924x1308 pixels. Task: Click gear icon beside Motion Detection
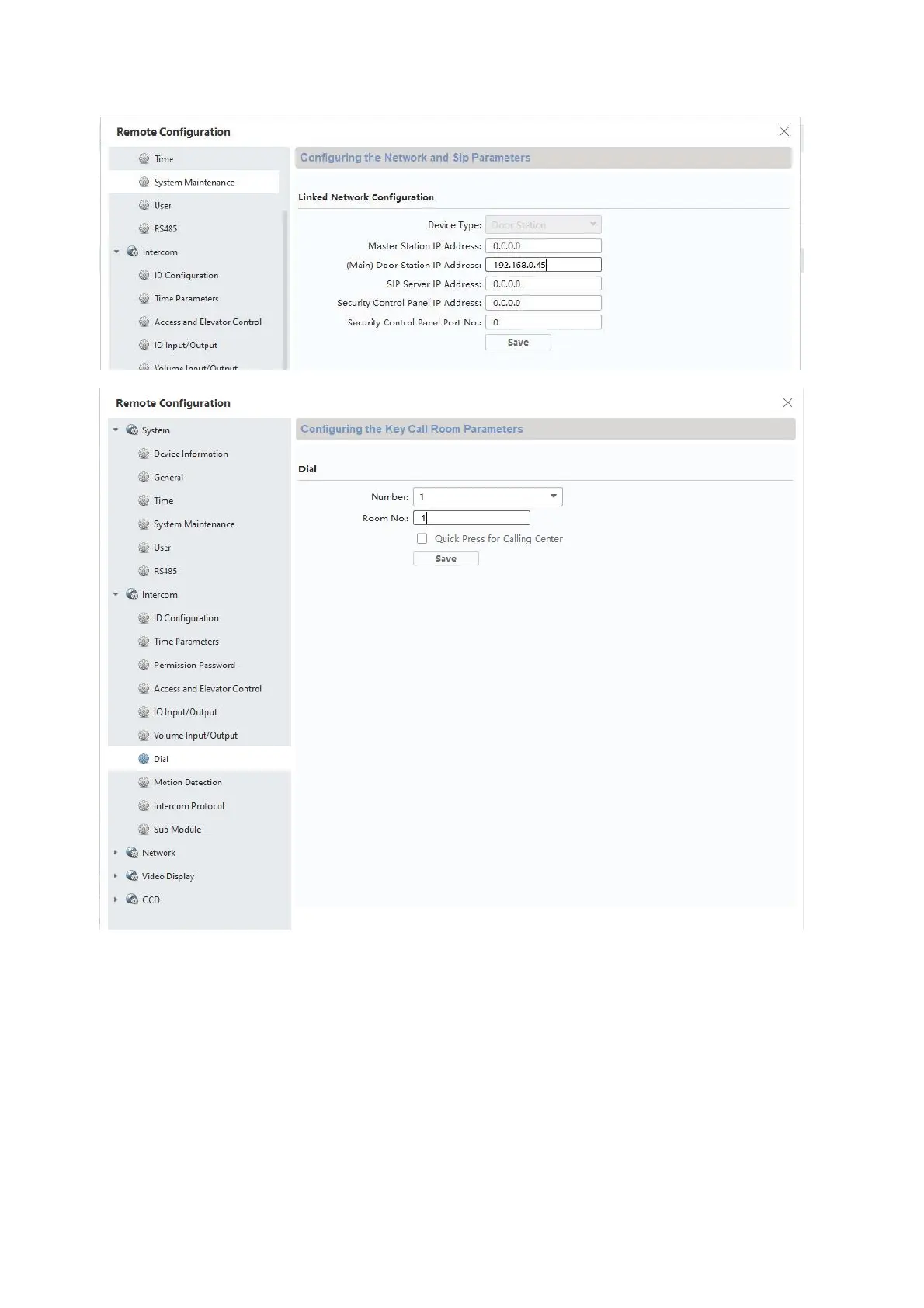(143, 782)
